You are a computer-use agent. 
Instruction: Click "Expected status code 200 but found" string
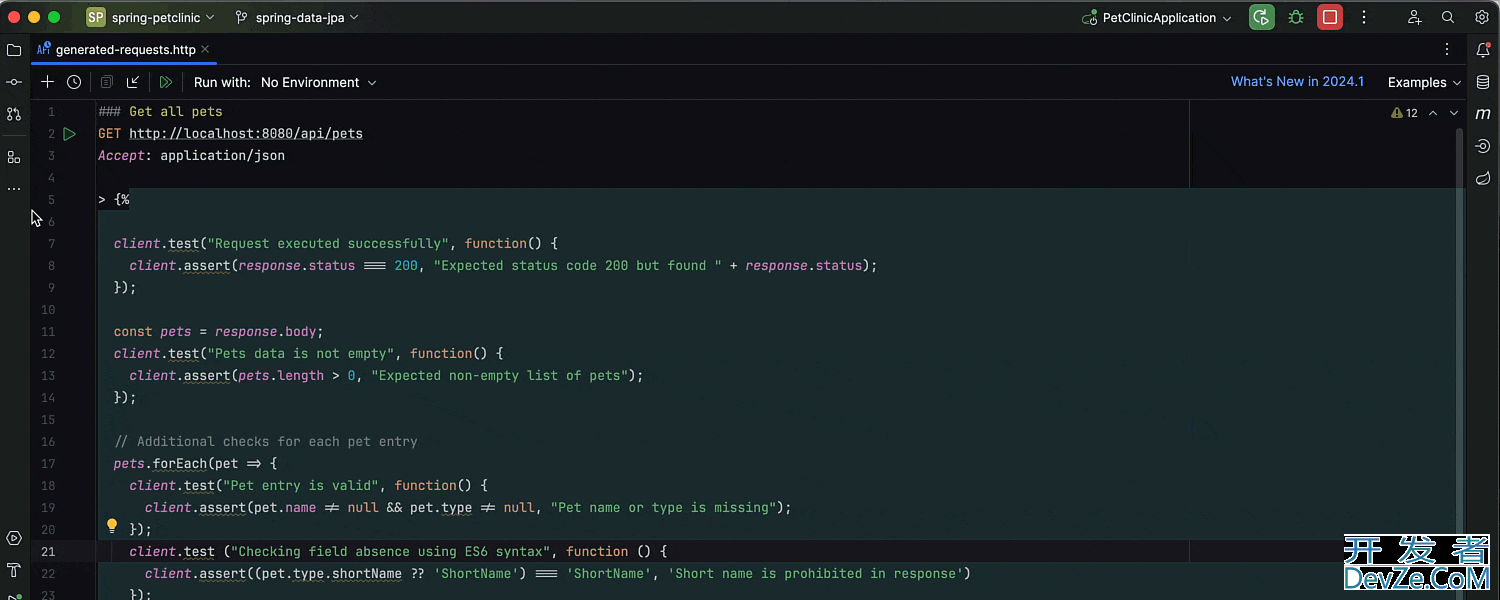tap(577, 265)
